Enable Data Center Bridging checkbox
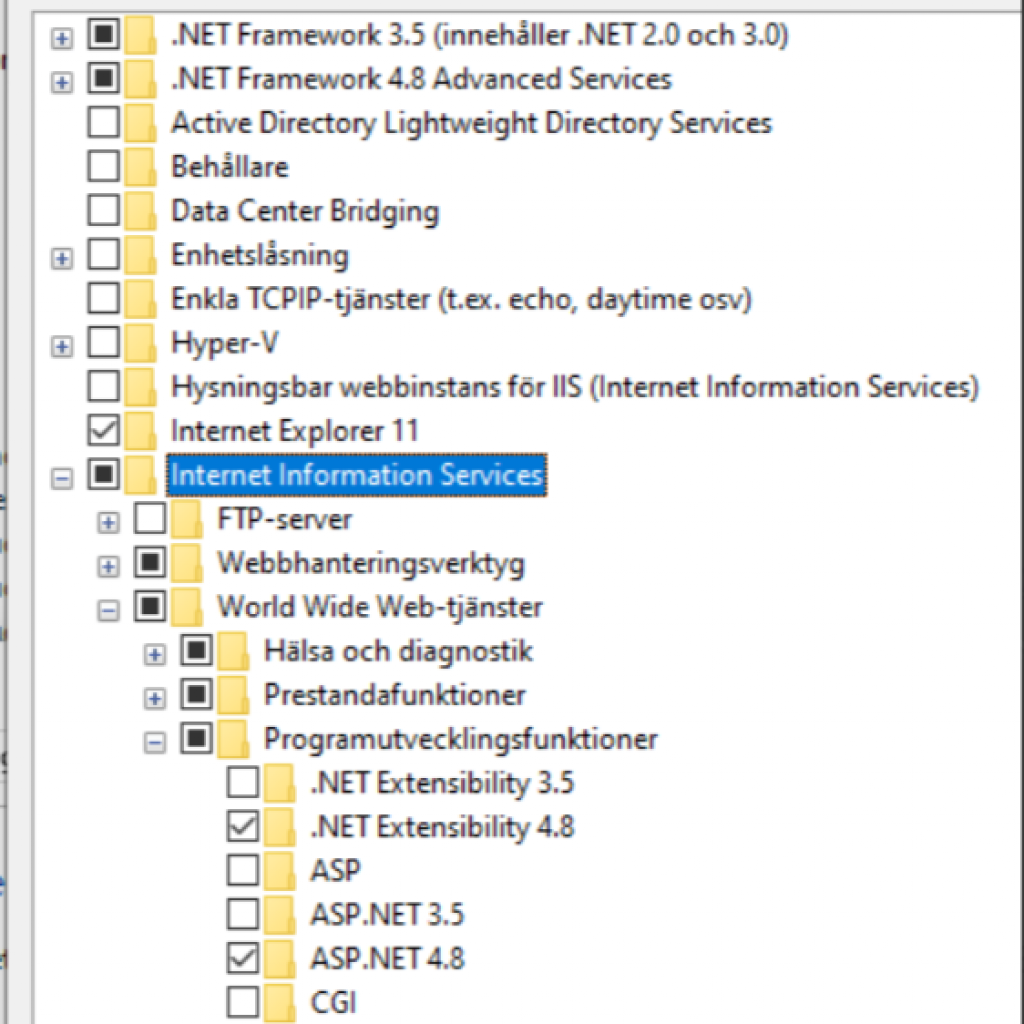The width and height of the screenshot is (1024, 1024). point(103,210)
